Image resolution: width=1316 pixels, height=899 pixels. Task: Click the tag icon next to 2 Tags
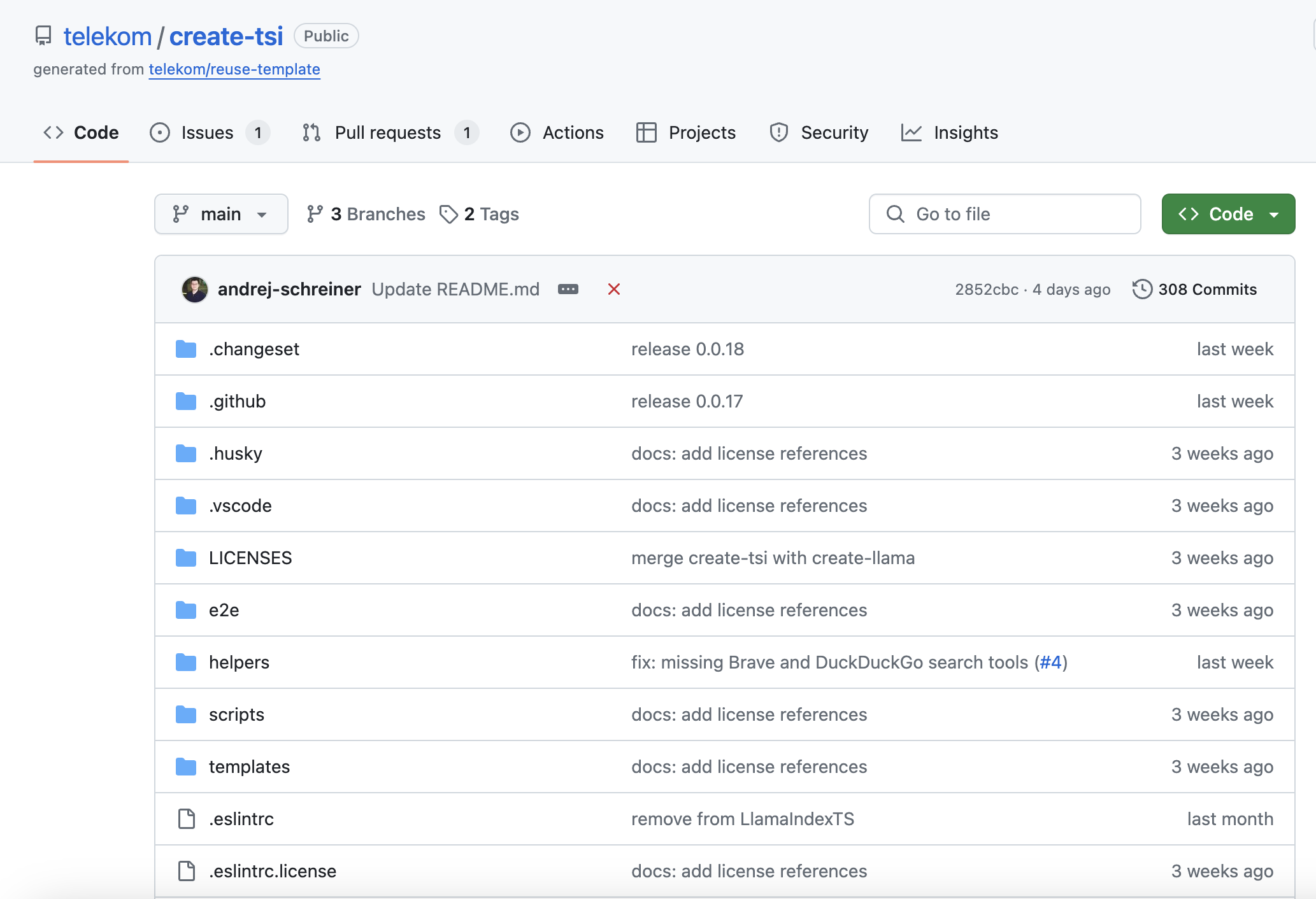tap(448, 214)
